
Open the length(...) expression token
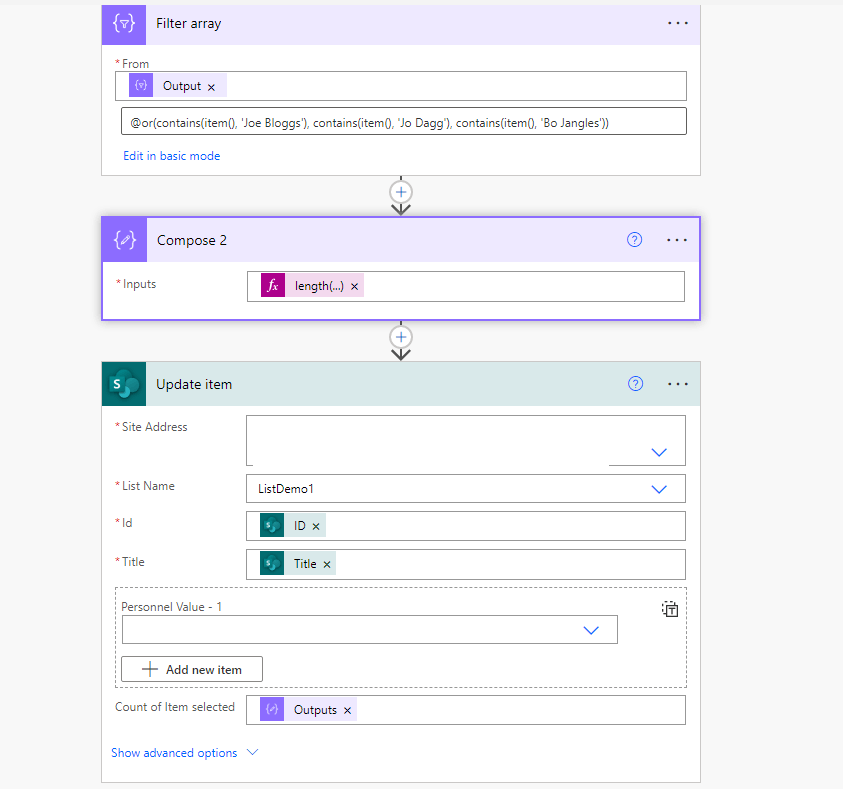[319, 286]
